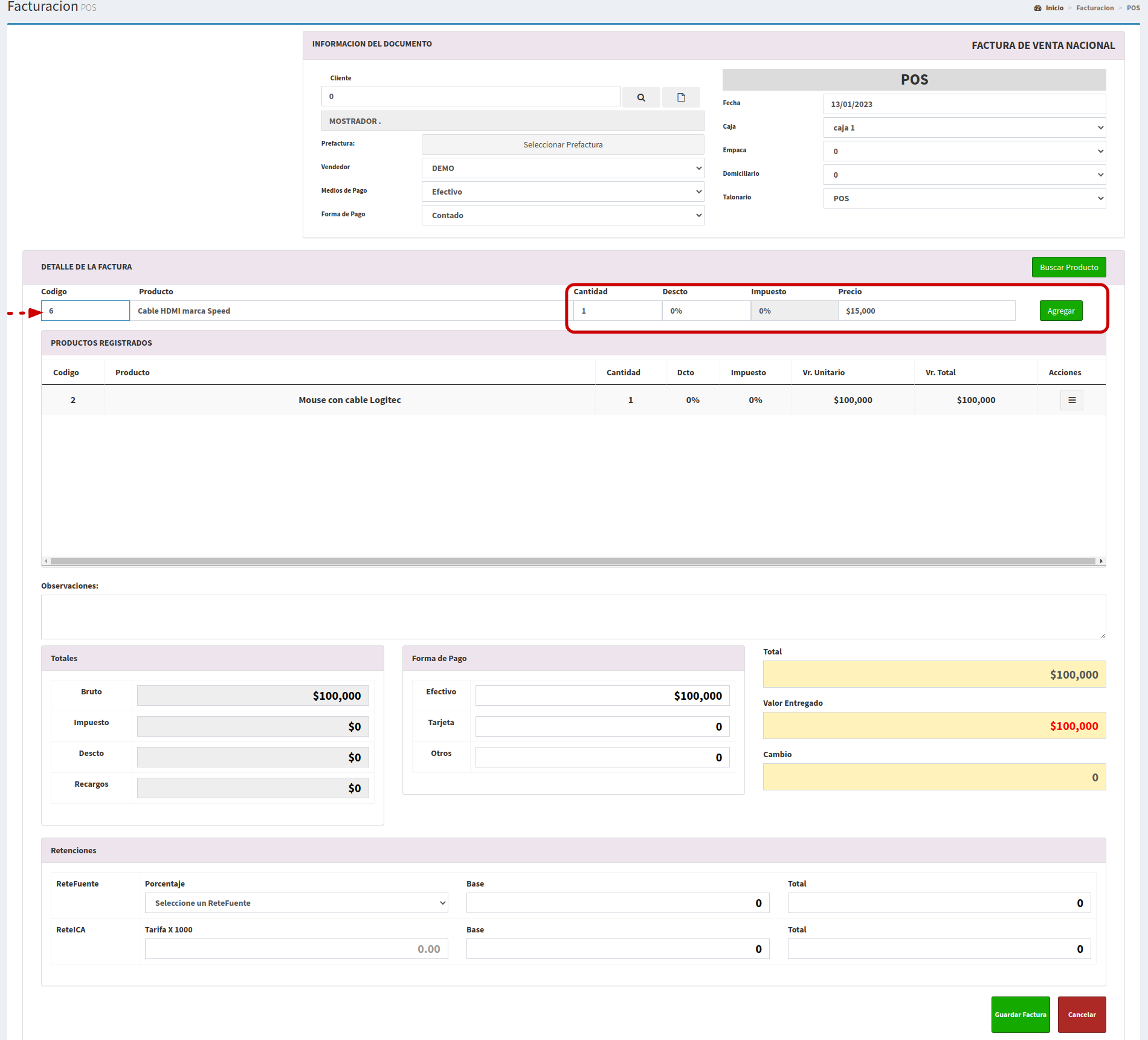Click the table's right scroll arrow
Screen dimensions: 1148x1040
tap(1101, 561)
